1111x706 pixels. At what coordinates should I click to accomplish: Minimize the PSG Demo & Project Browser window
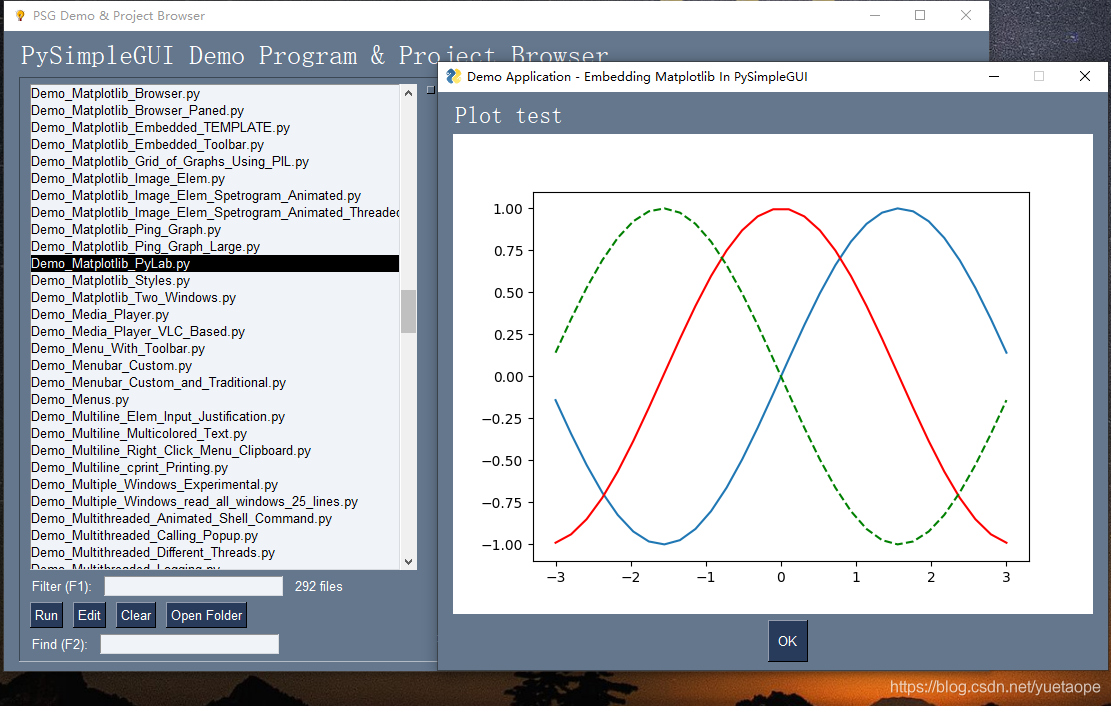[x=875, y=16]
